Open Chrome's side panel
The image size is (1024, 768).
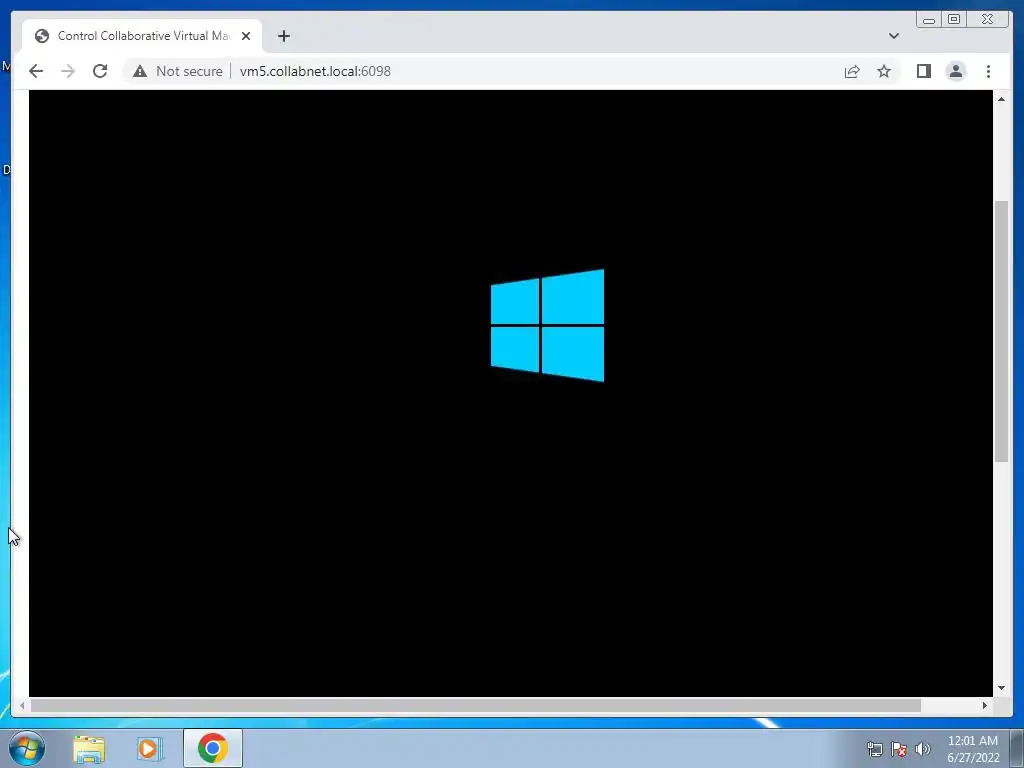[923, 71]
